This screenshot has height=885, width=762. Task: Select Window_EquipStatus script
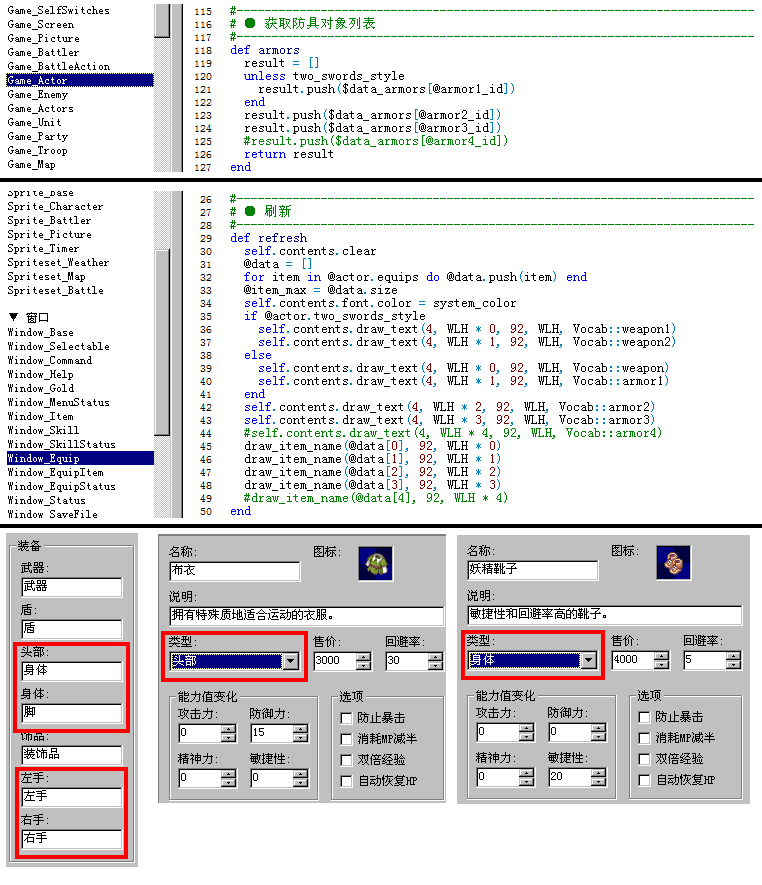62,486
